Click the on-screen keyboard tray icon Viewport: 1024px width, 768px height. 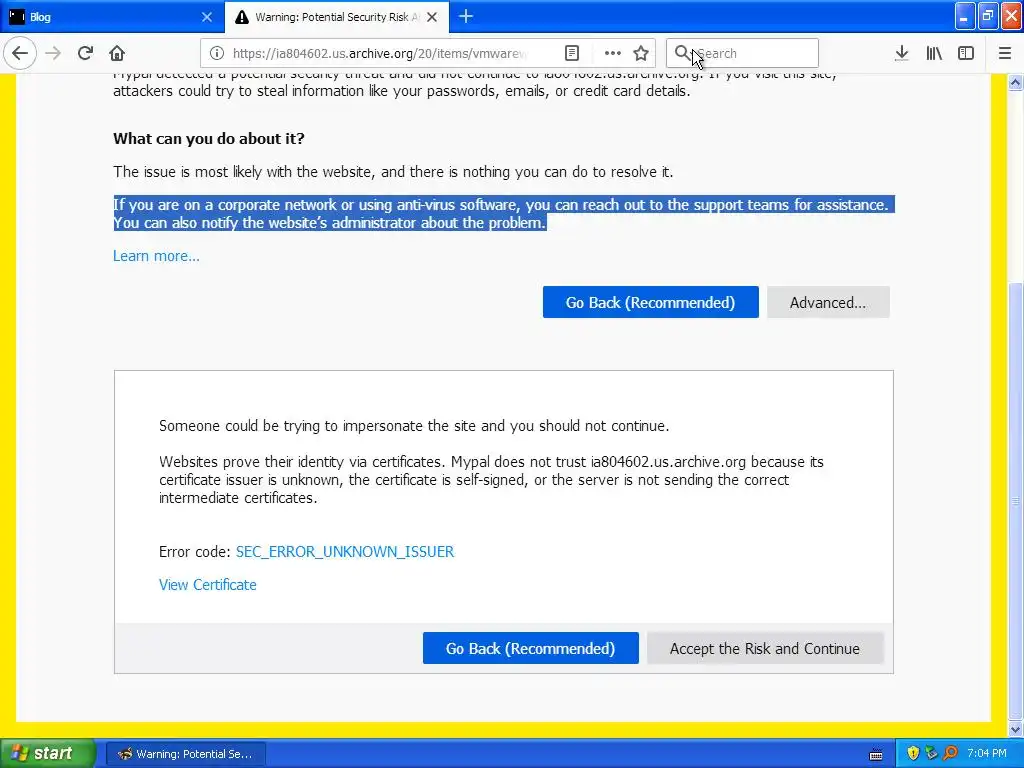click(x=876, y=755)
